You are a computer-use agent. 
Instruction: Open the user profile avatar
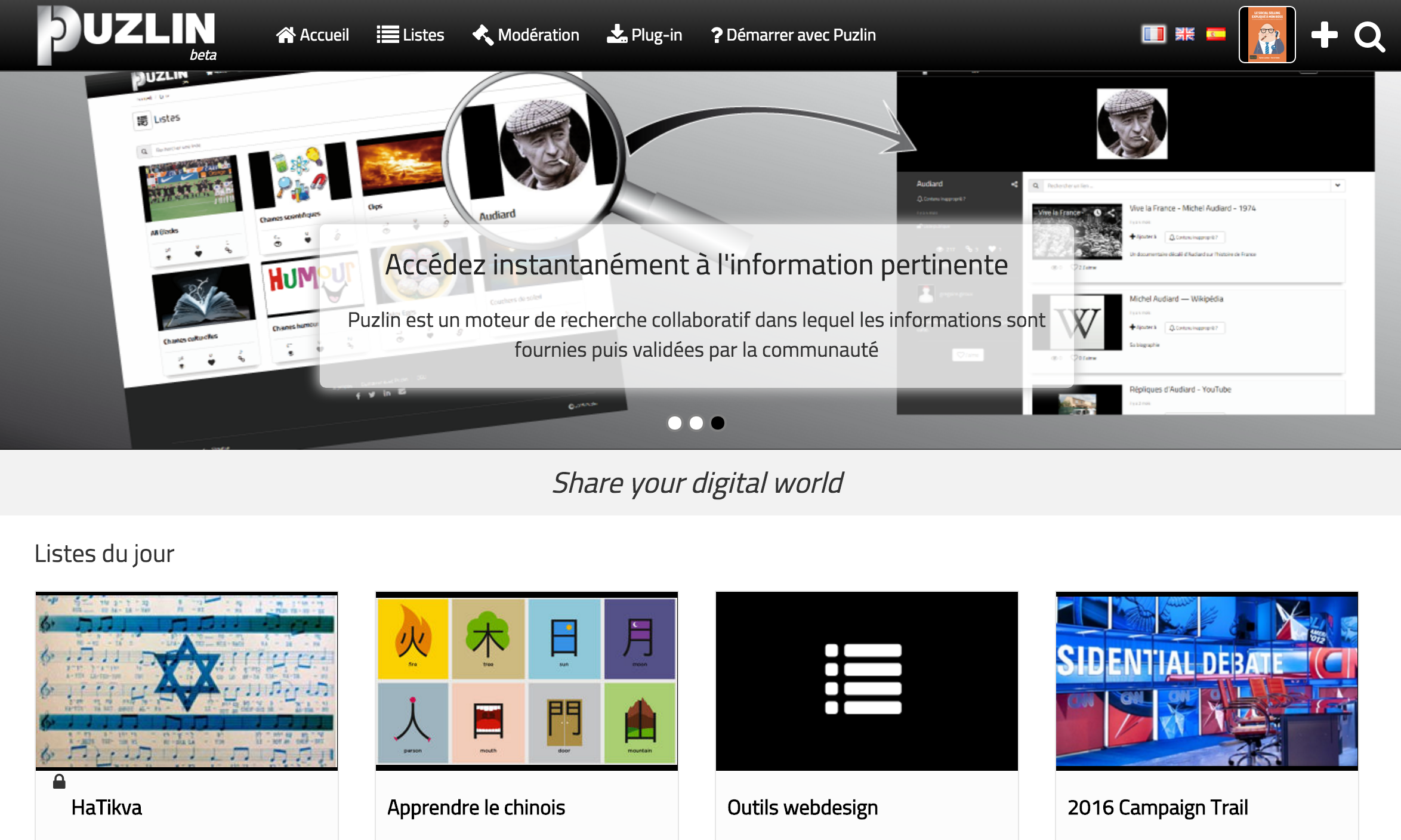tap(1267, 35)
